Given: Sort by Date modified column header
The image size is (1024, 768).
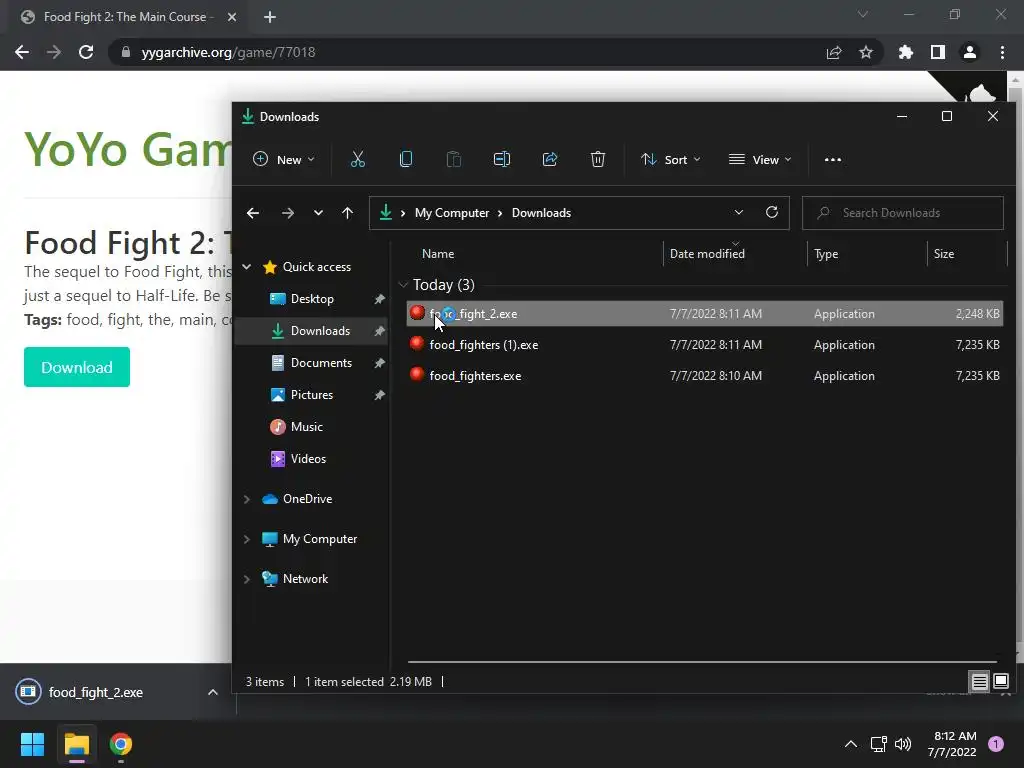Looking at the screenshot, I should [x=707, y=254].
